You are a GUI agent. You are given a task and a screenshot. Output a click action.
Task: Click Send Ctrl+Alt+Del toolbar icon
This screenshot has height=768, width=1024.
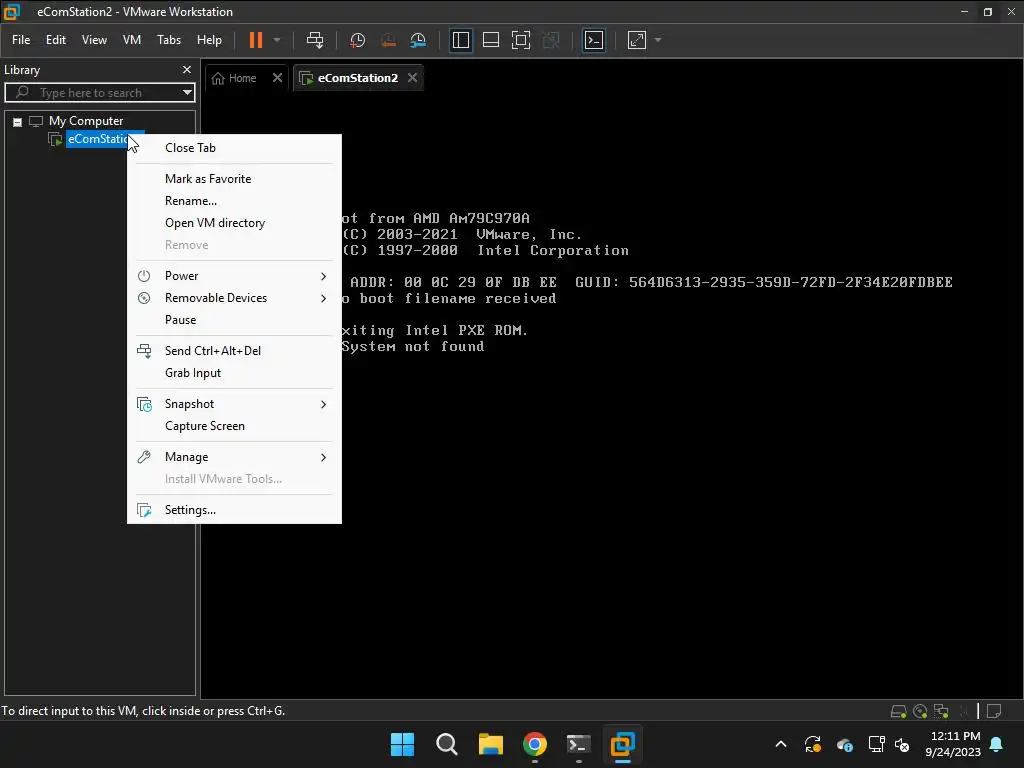[315, 40]
